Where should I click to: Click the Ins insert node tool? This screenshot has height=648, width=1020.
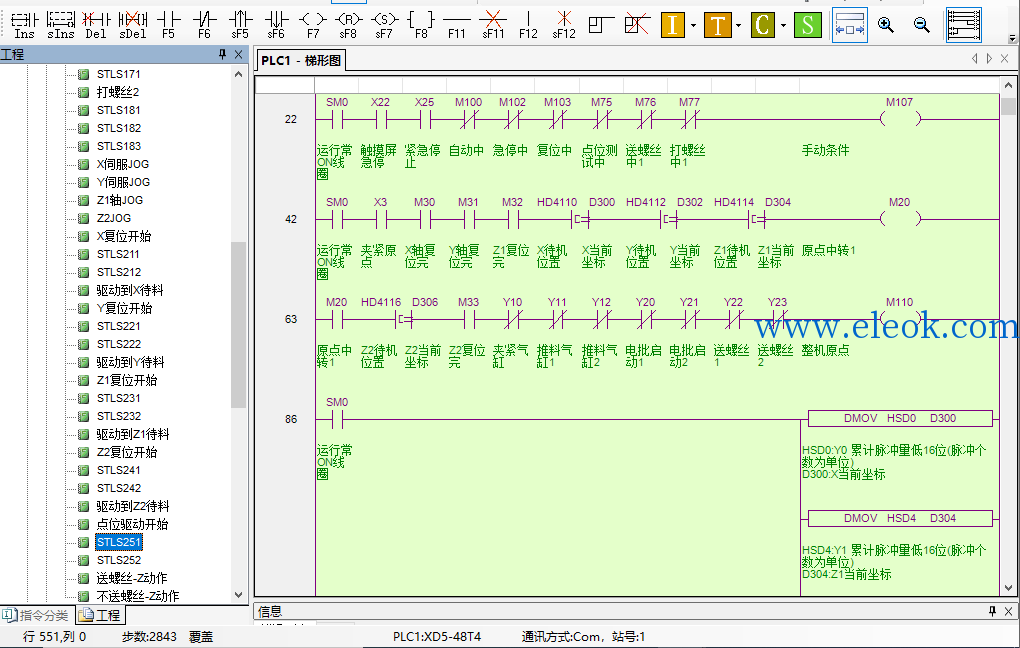25,25
